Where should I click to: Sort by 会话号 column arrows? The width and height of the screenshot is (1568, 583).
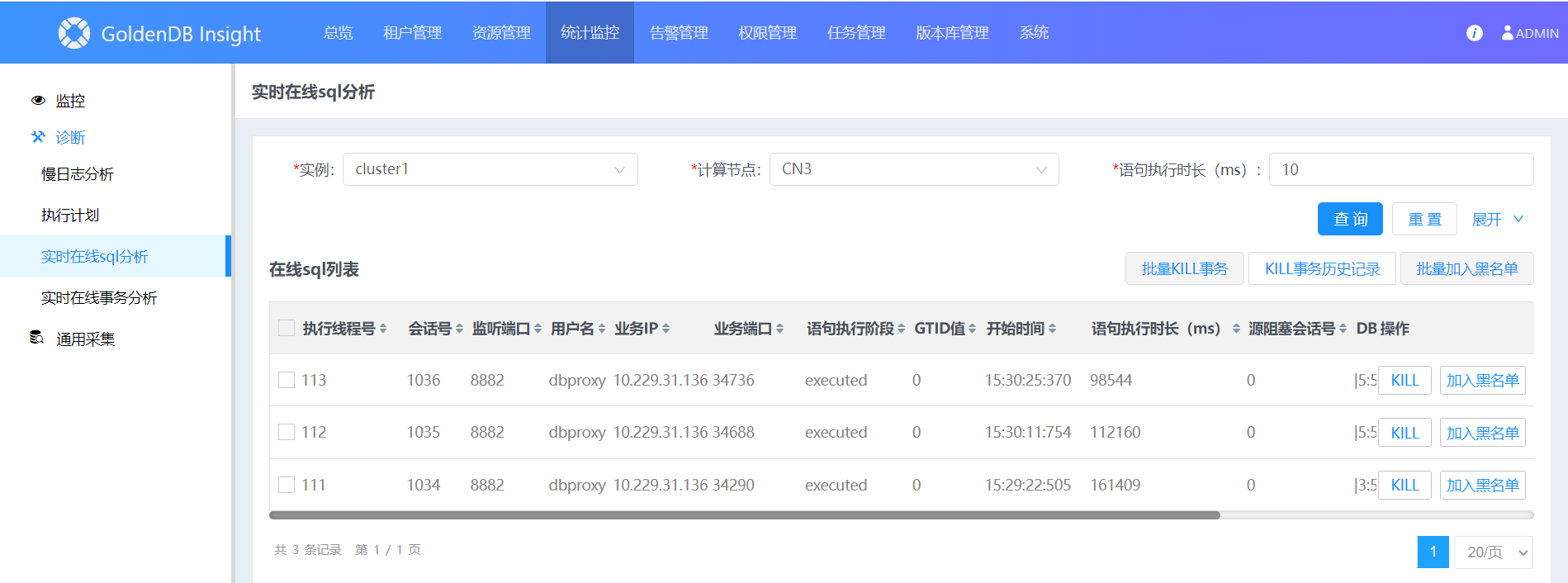pyautogui.click(x=459, y=329)
